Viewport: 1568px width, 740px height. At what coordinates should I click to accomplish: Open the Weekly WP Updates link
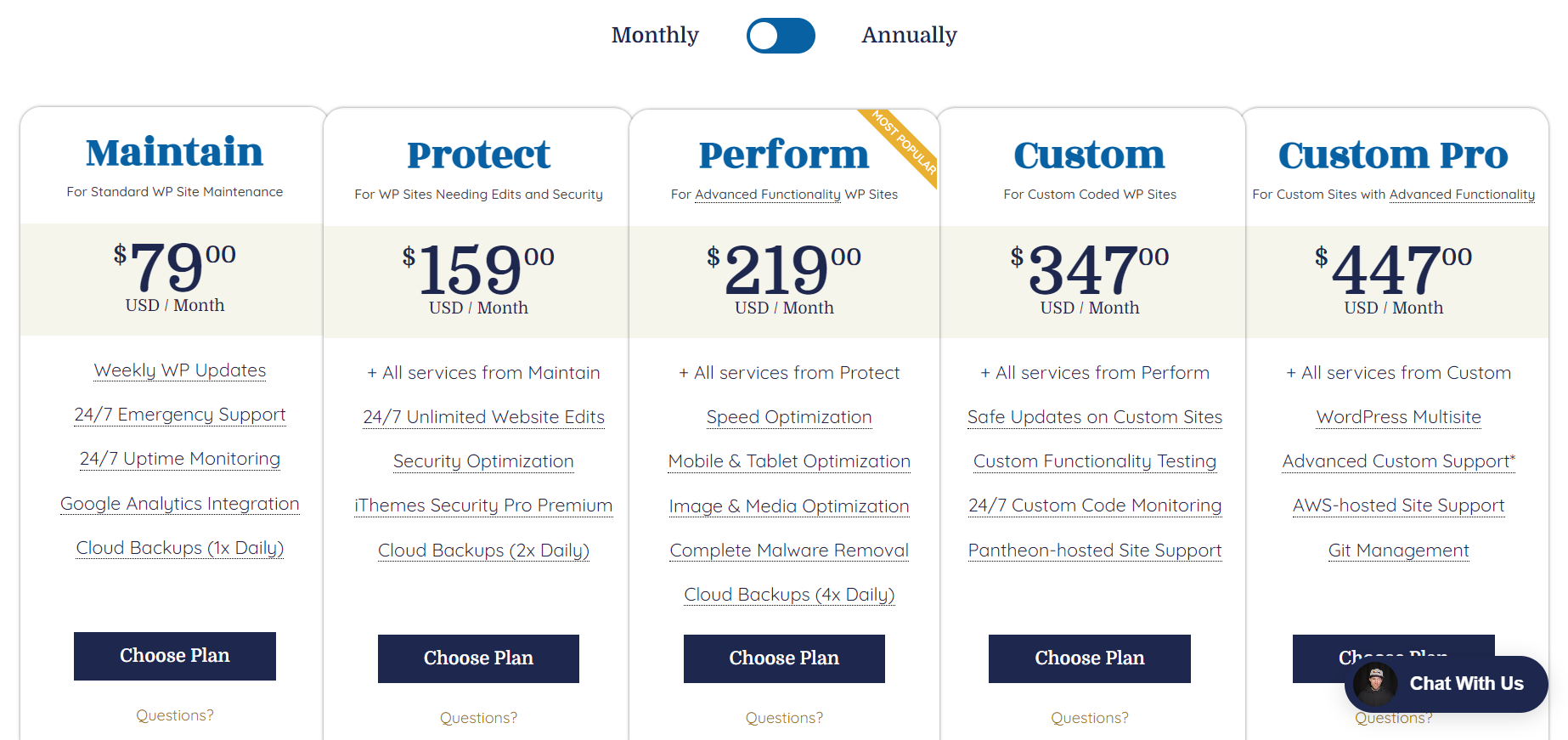(x=178, y=370)
